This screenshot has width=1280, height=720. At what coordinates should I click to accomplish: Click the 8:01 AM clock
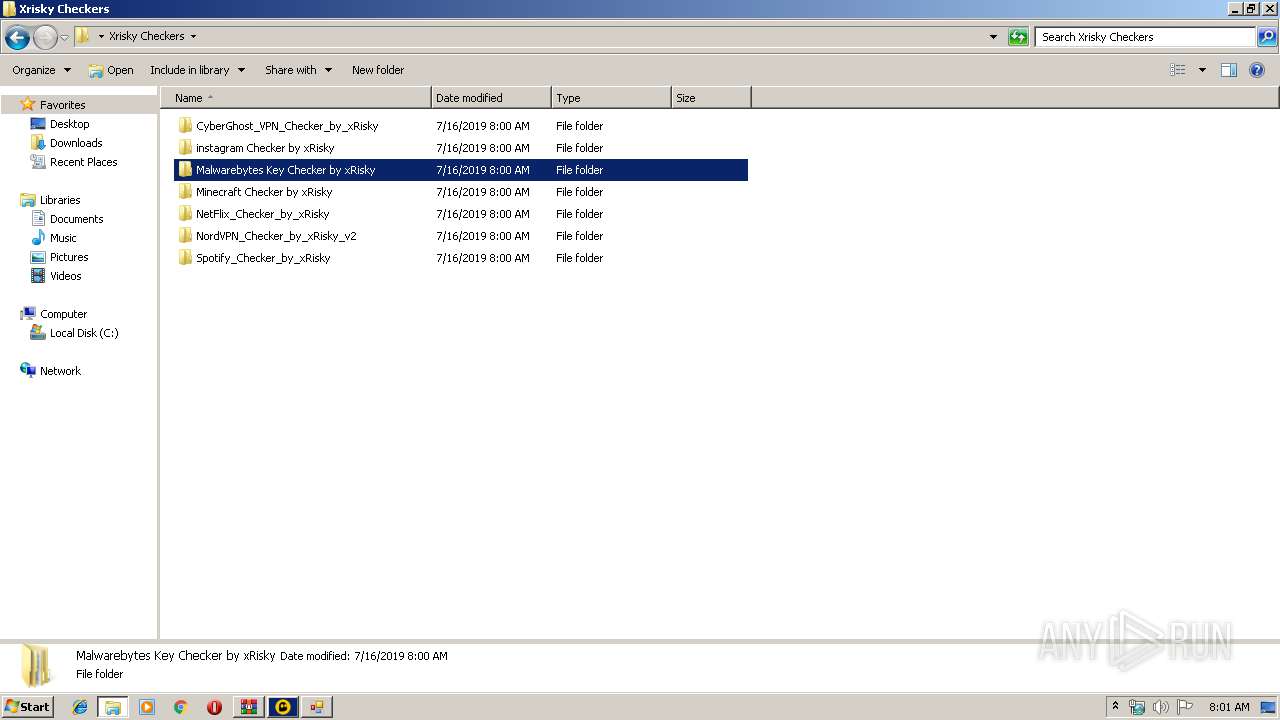[1229, 707]
